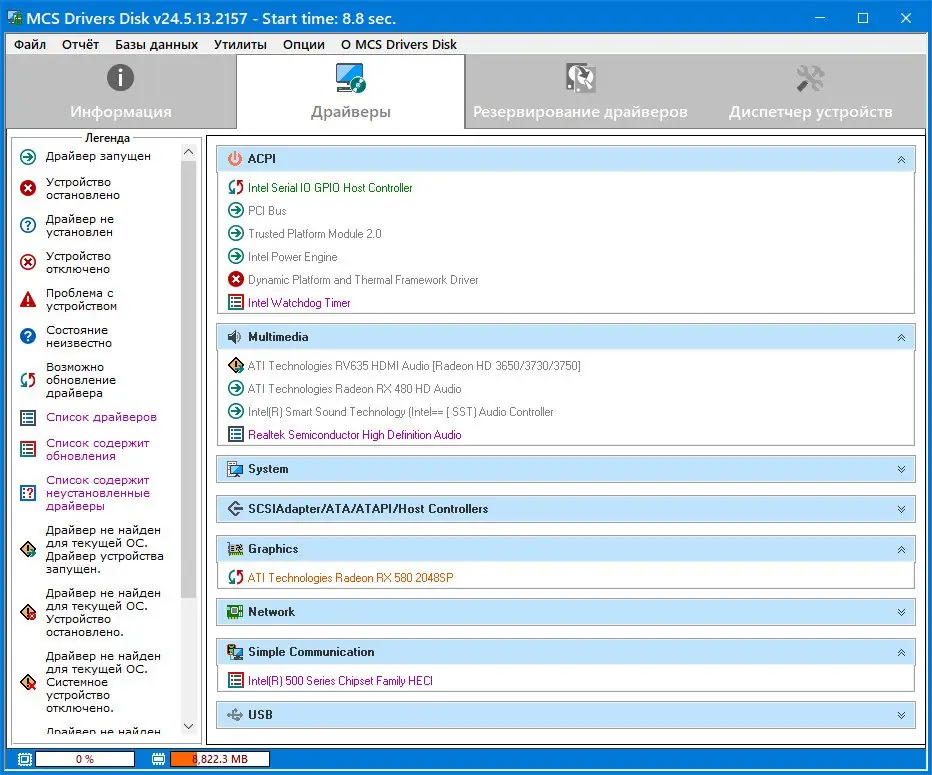This screenshot has width=932, height=775.
Task: Click the 8,822.3 MB memory usage bar
Action: (220, 759)
